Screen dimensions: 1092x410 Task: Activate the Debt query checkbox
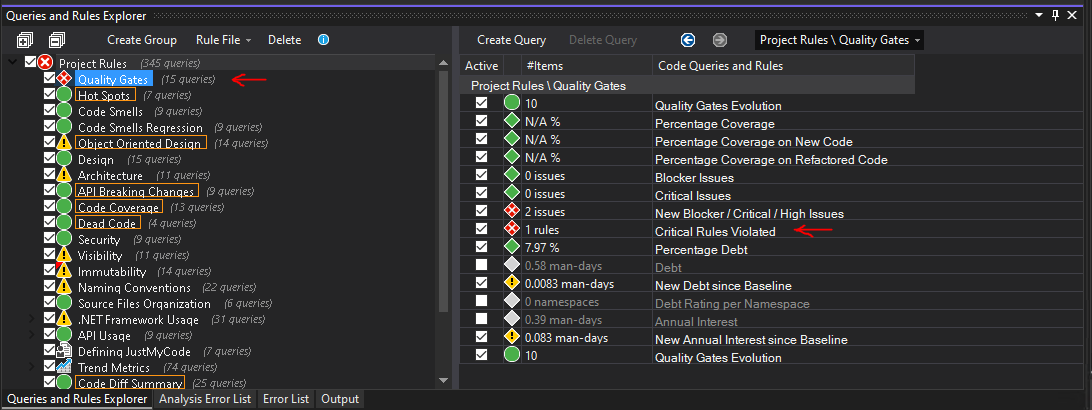pyautogui.click(x=481, y=265)
